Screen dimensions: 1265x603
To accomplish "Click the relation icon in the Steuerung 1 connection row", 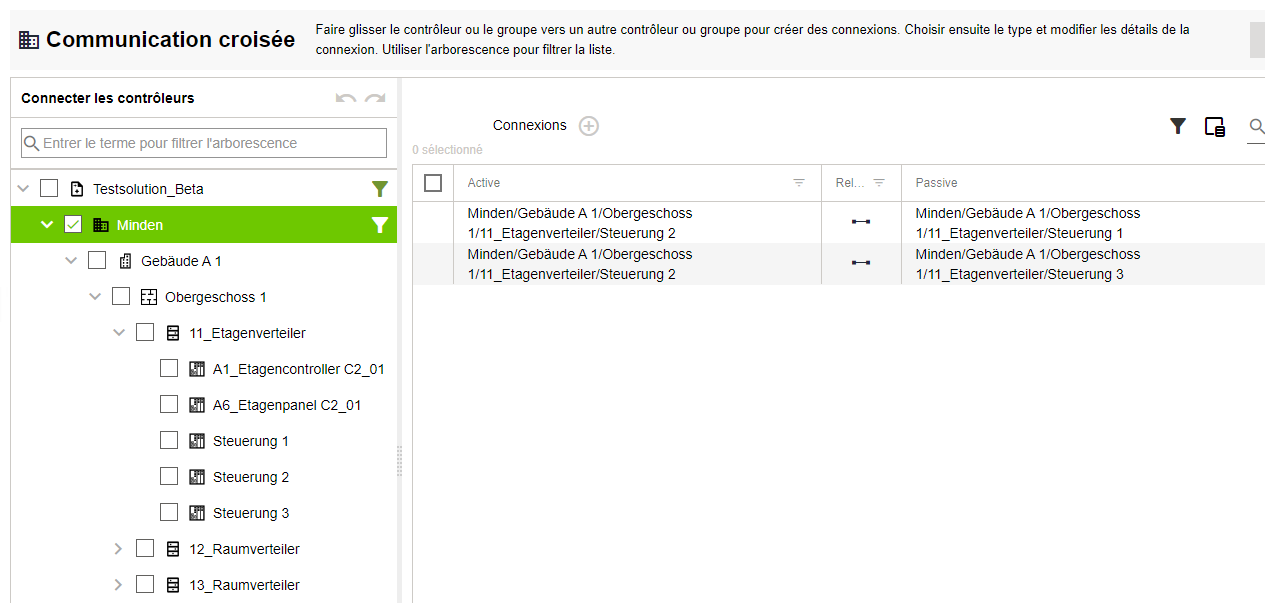I will click(x=860, y=222).
